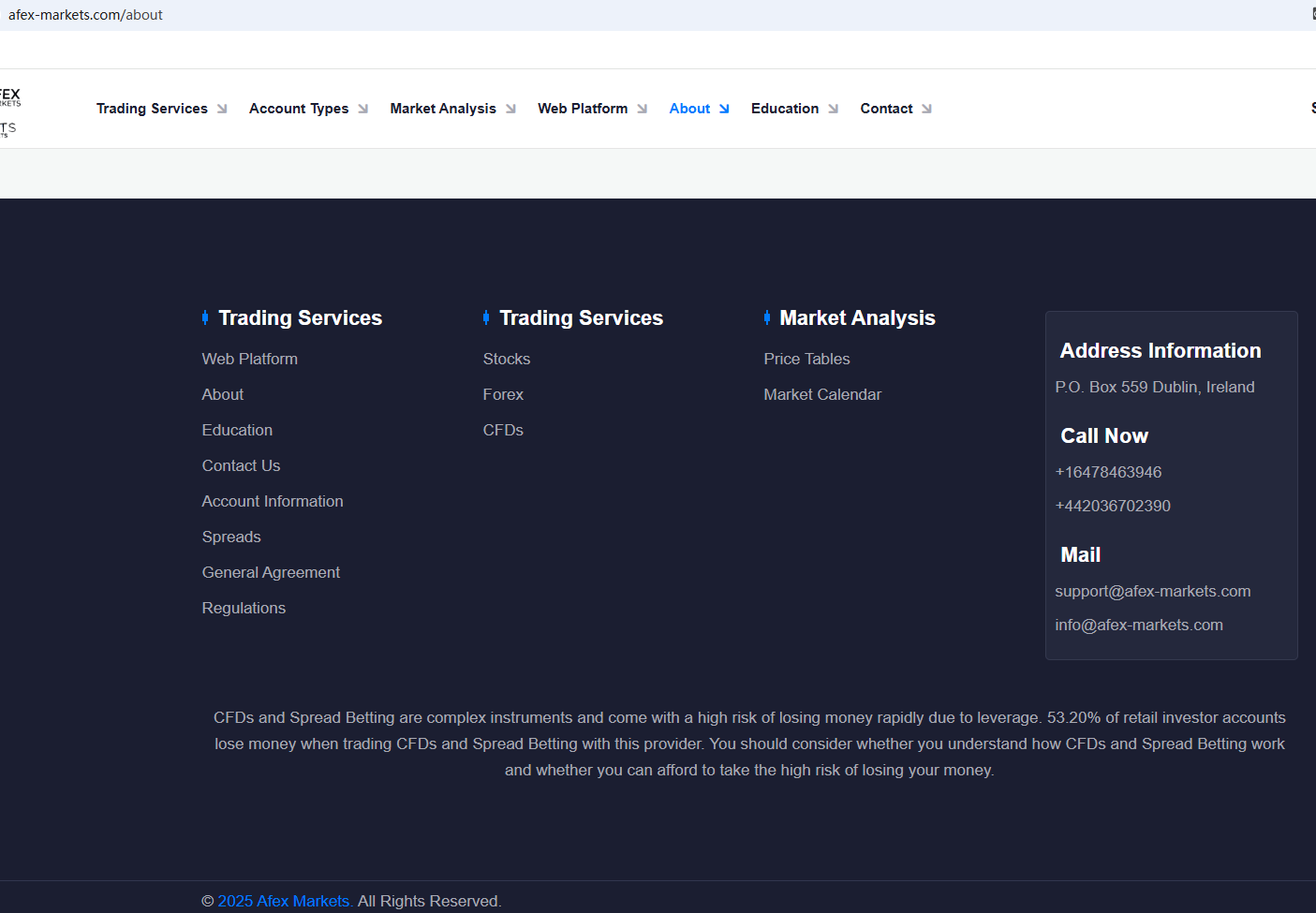Visit the Regulations footer link
This screenshot has height=913, width=1316.
tap(244, 608)
